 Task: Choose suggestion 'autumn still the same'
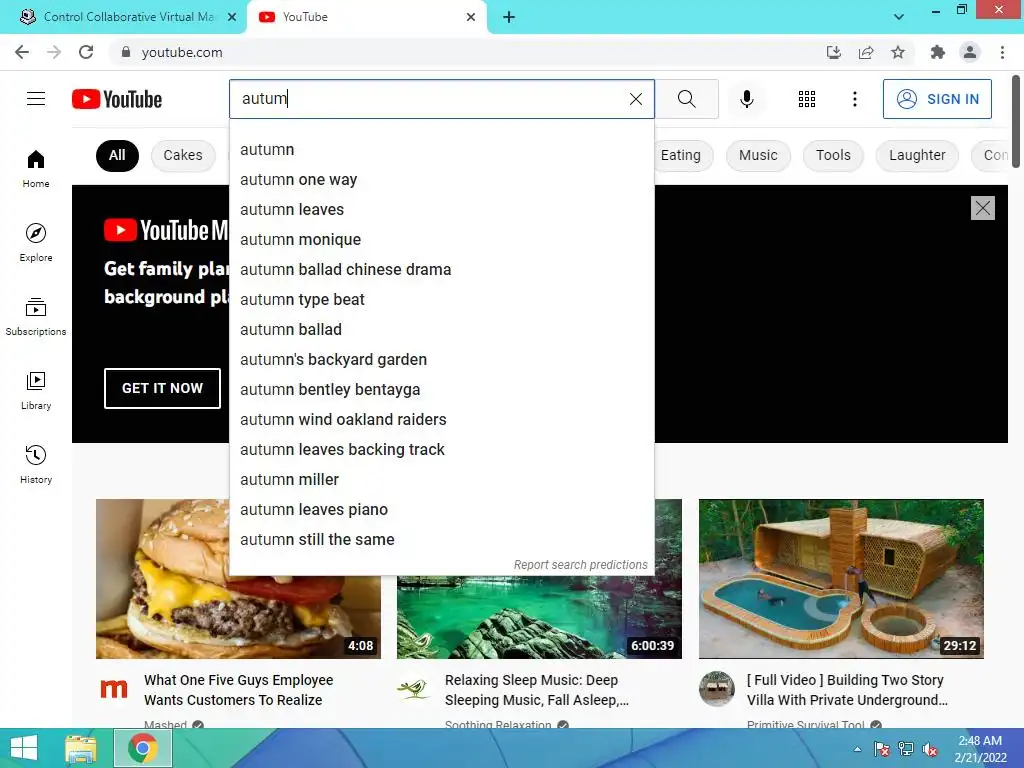pyautogui.click(x=441, y=540)
